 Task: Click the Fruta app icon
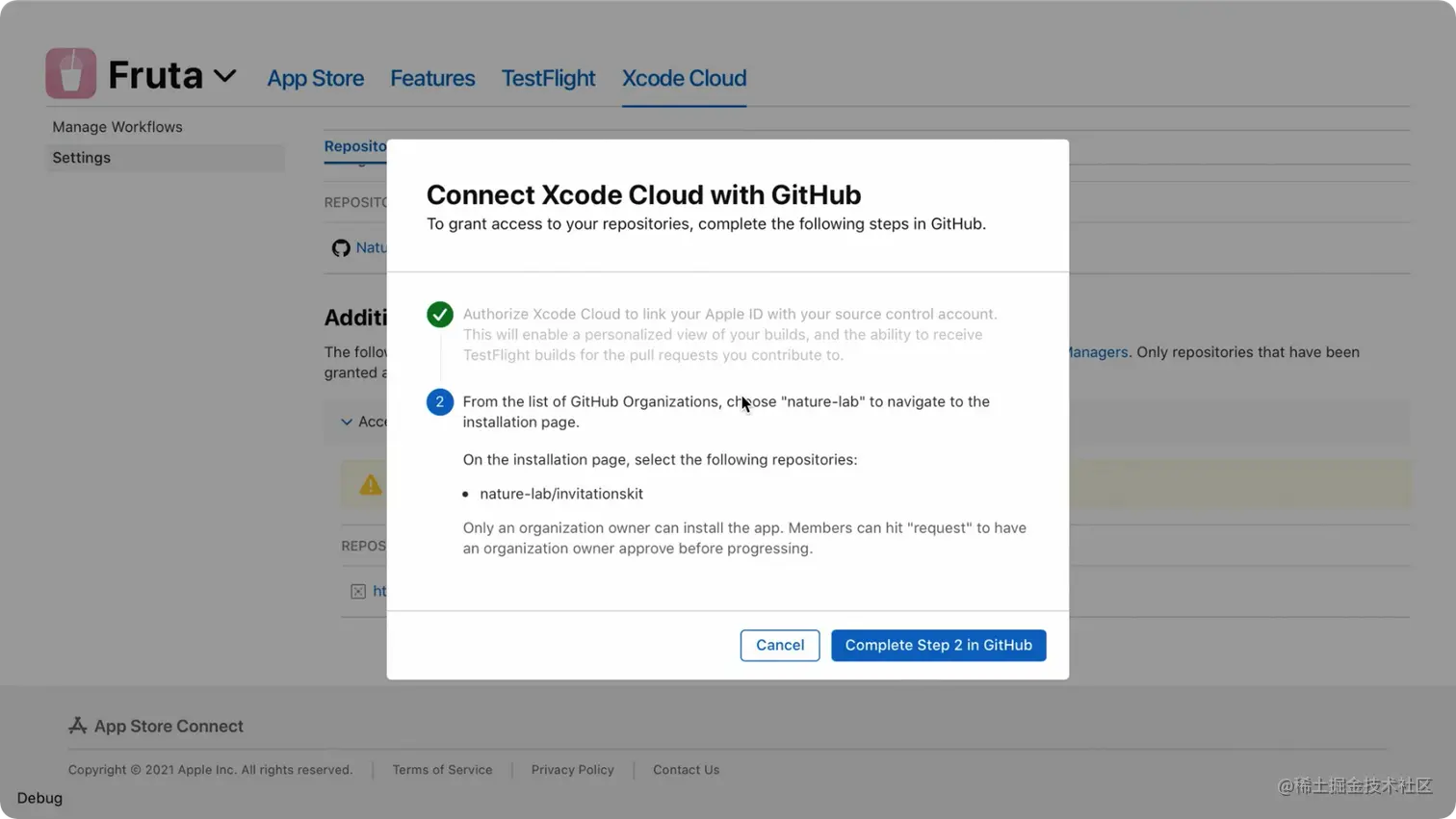(70, 73)
